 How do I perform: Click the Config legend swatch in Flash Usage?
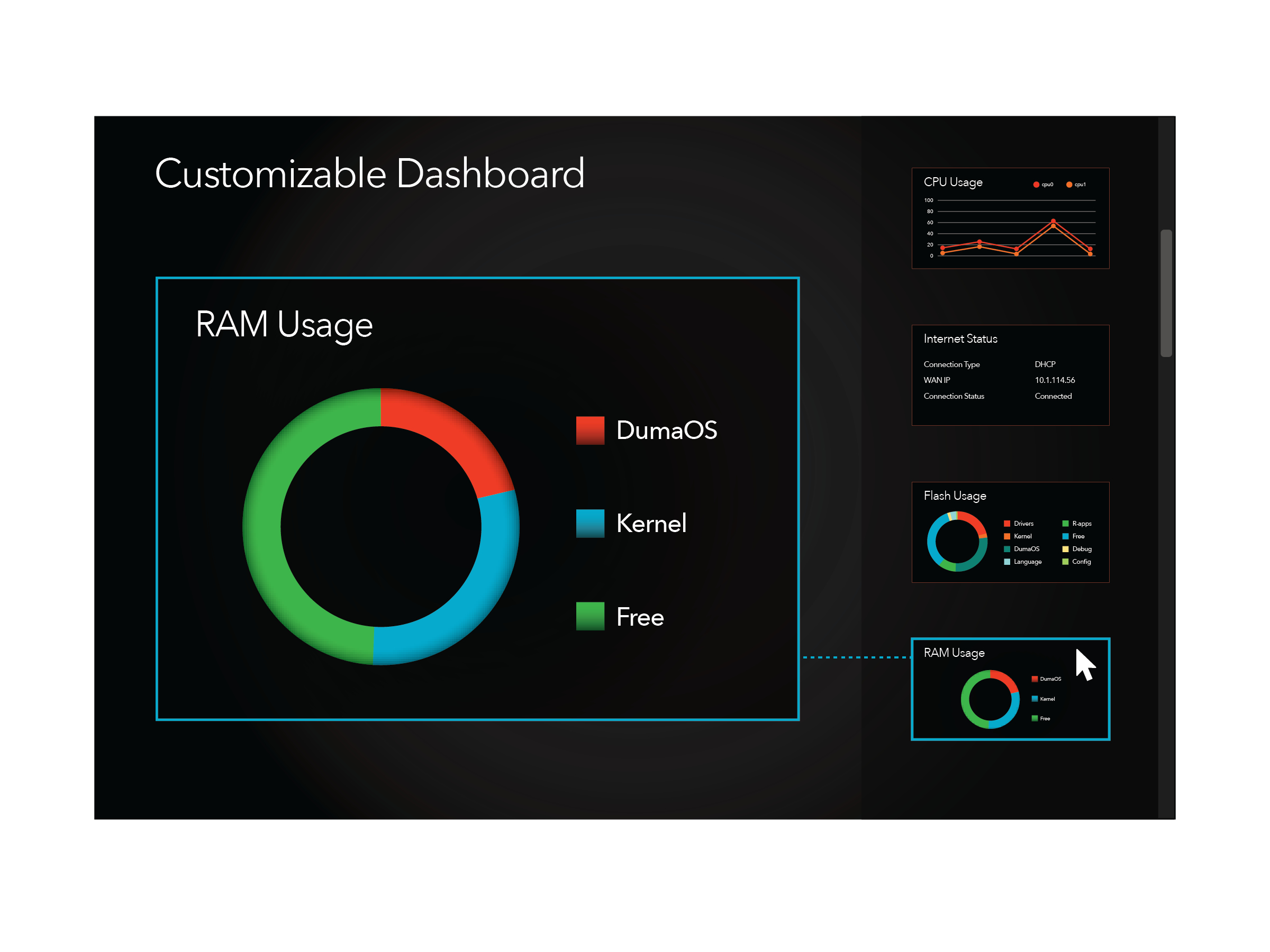(1066, 562)
